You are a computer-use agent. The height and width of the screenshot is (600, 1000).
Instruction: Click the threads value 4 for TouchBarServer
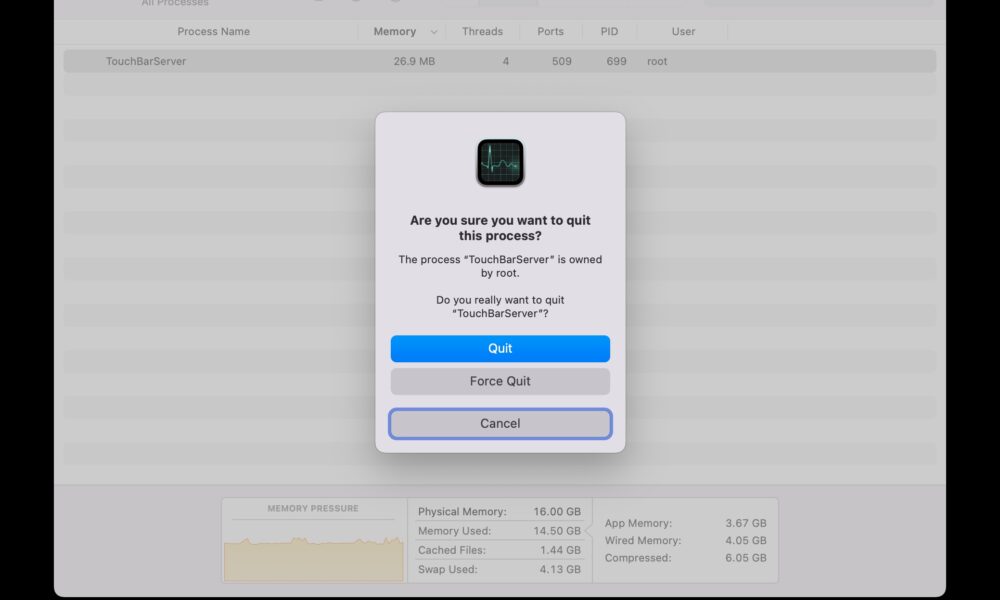(x=506, y=61)
